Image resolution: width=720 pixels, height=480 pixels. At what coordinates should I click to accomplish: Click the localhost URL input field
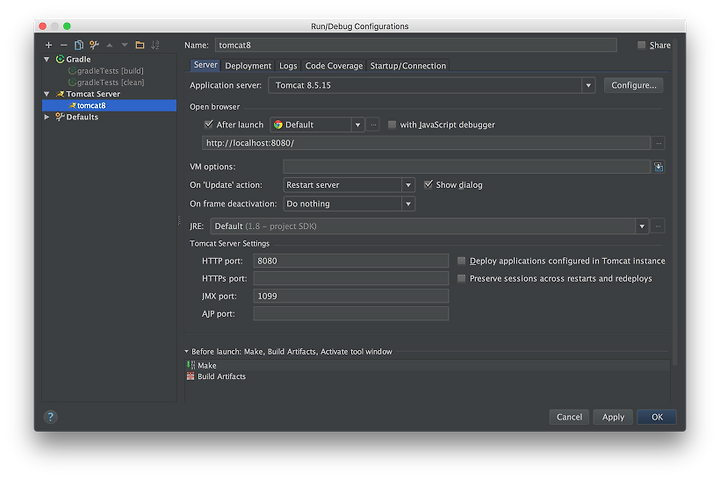pos(426,143)
